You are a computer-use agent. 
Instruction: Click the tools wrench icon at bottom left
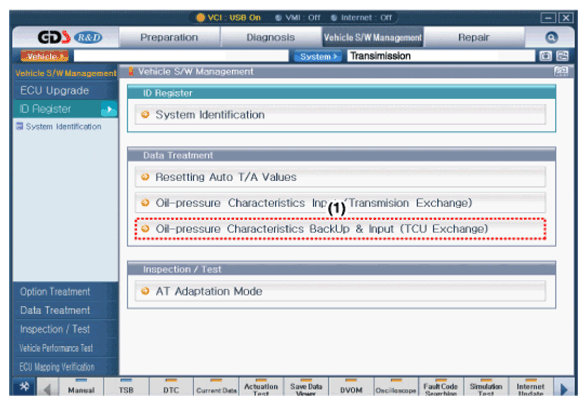(x=25, y=386)
